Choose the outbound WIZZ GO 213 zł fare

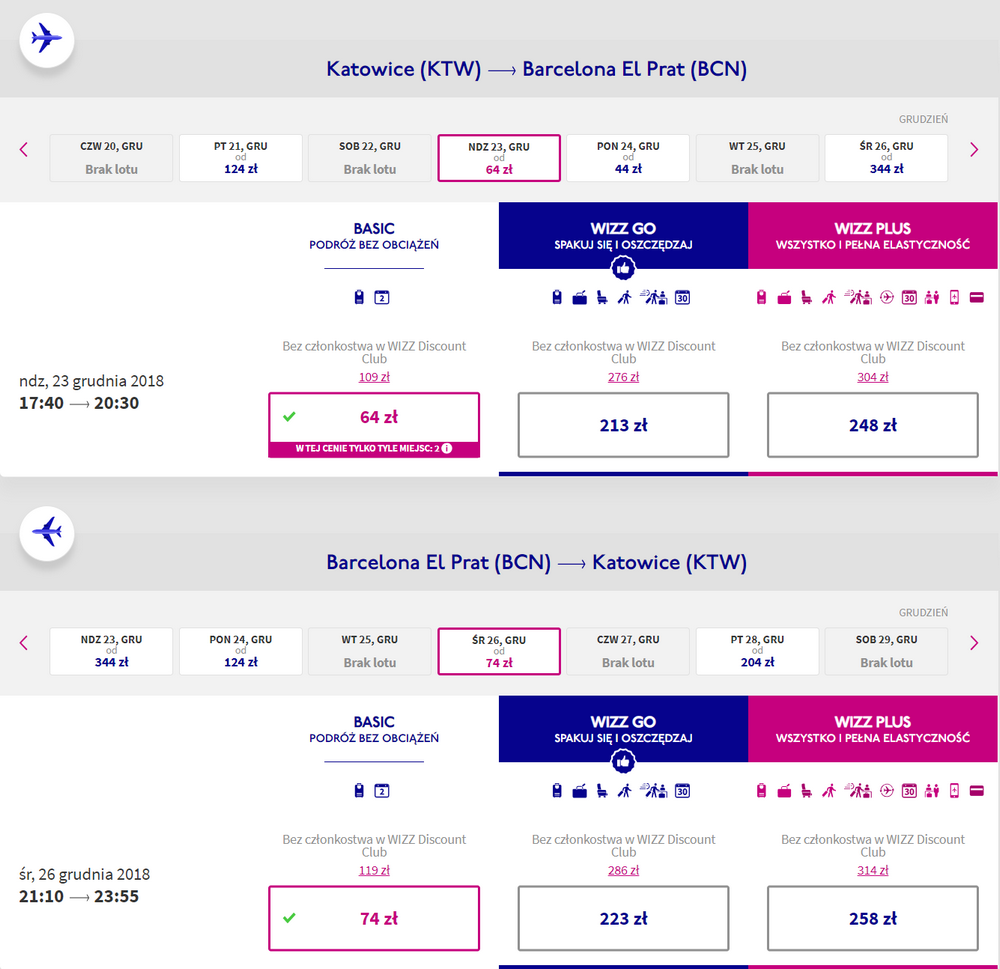(623, 425)
